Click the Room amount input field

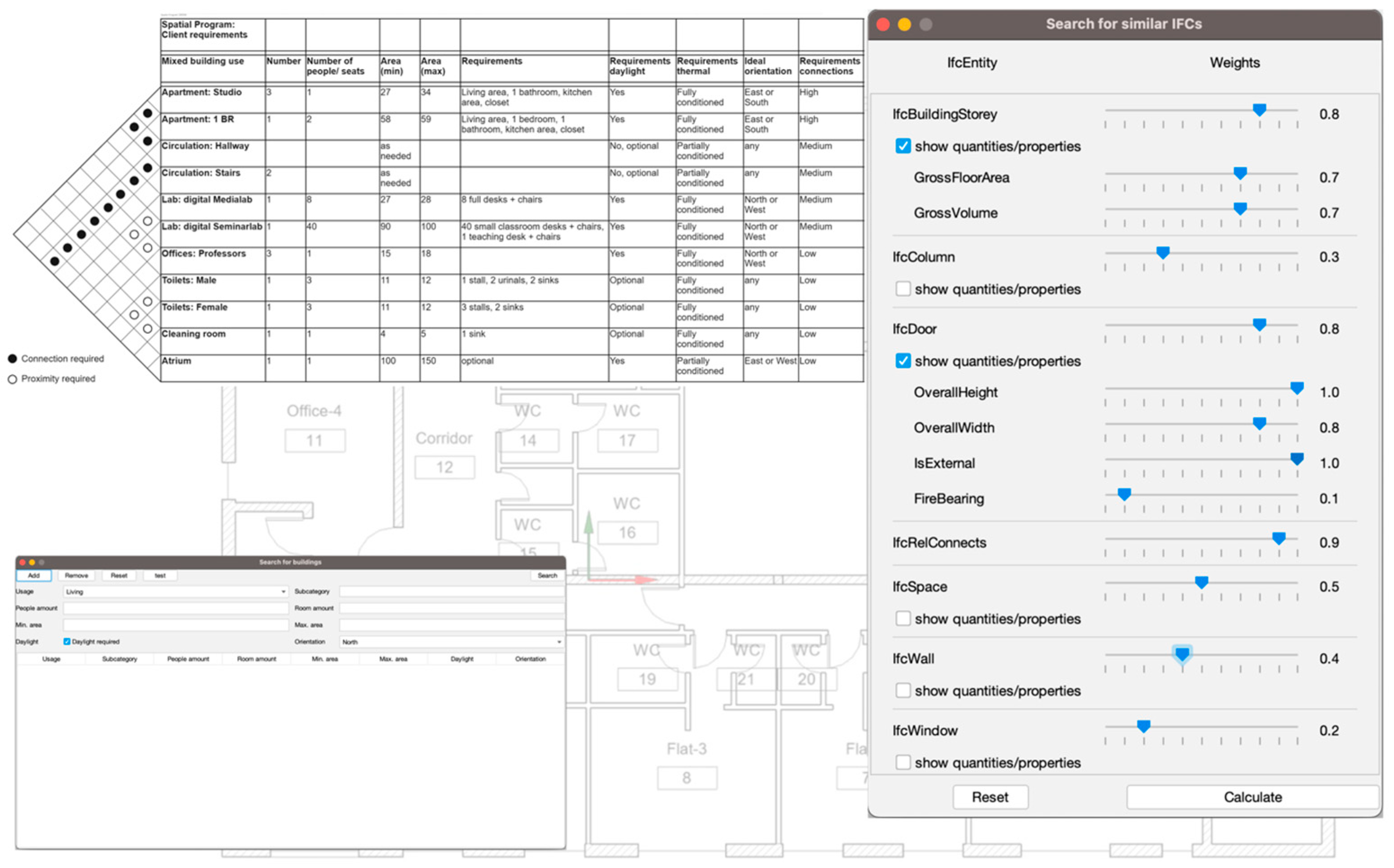coord(451,608)
